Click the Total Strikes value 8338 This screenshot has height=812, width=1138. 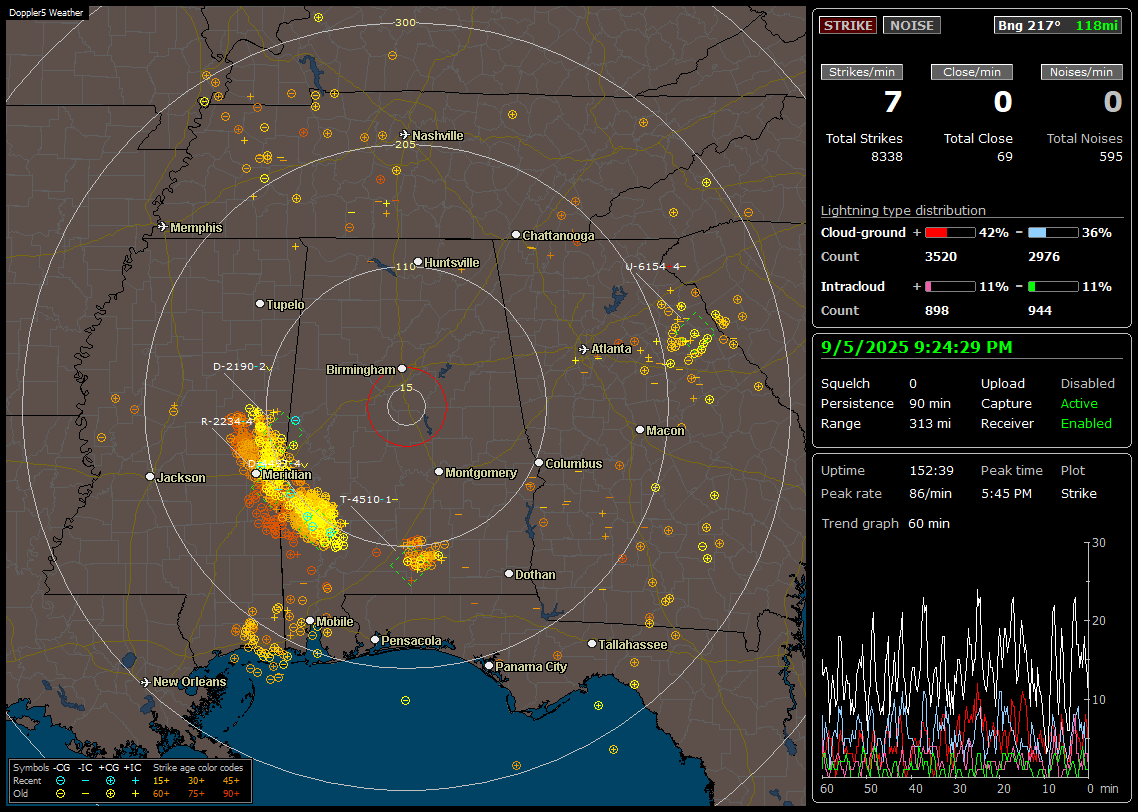point(887,157)
